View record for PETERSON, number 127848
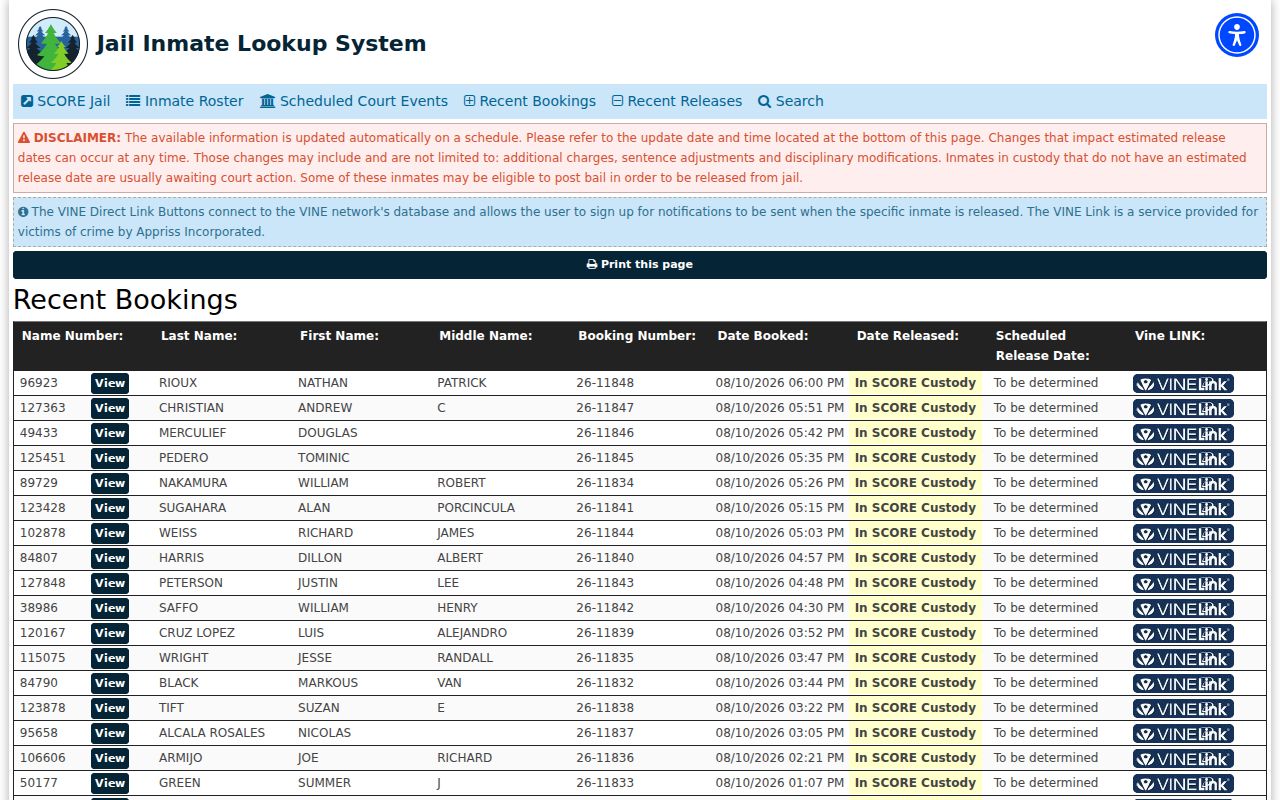Screen dimensions: 1280x800 pos(110,583)
